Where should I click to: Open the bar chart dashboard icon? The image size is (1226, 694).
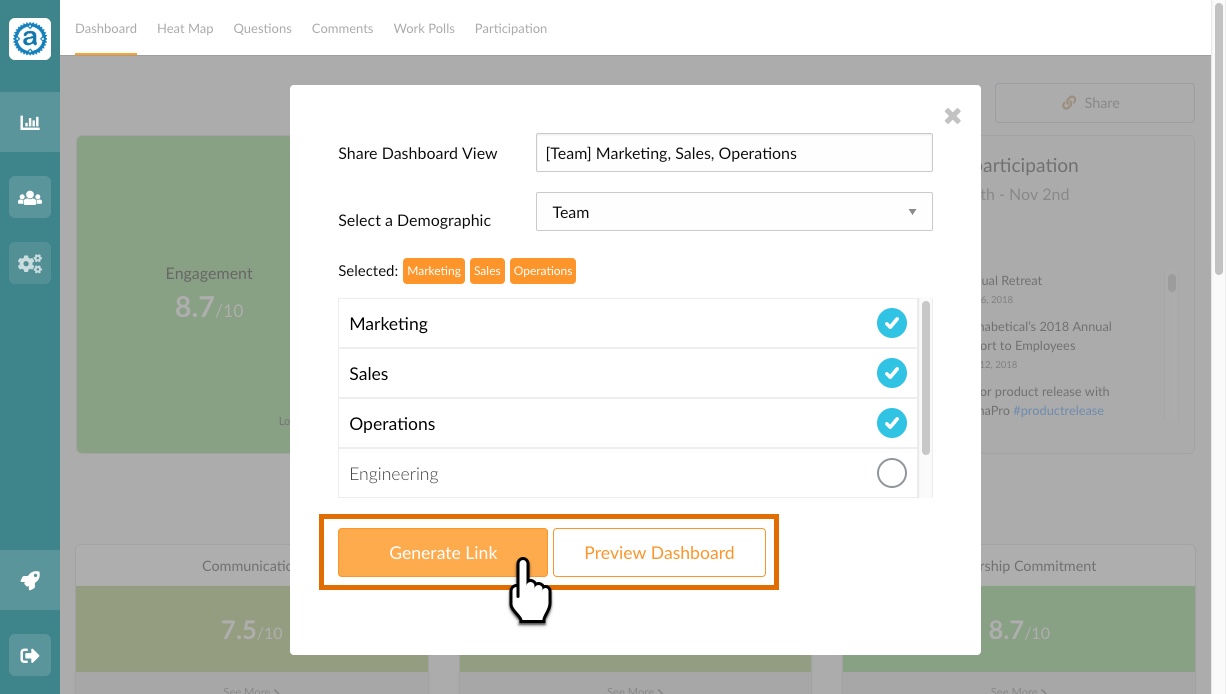[30, 122]
